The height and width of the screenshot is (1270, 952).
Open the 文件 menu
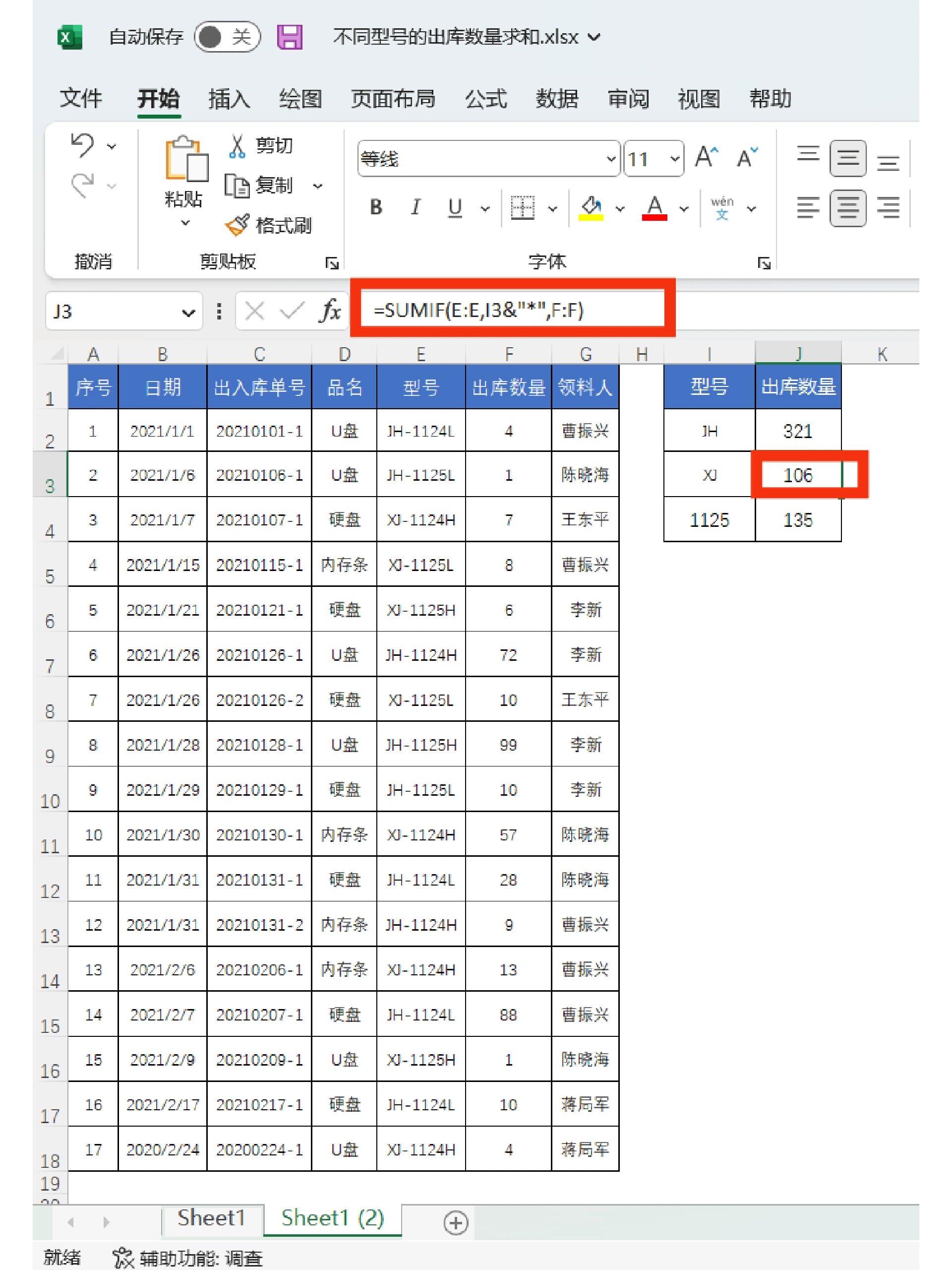pos(81,99)
